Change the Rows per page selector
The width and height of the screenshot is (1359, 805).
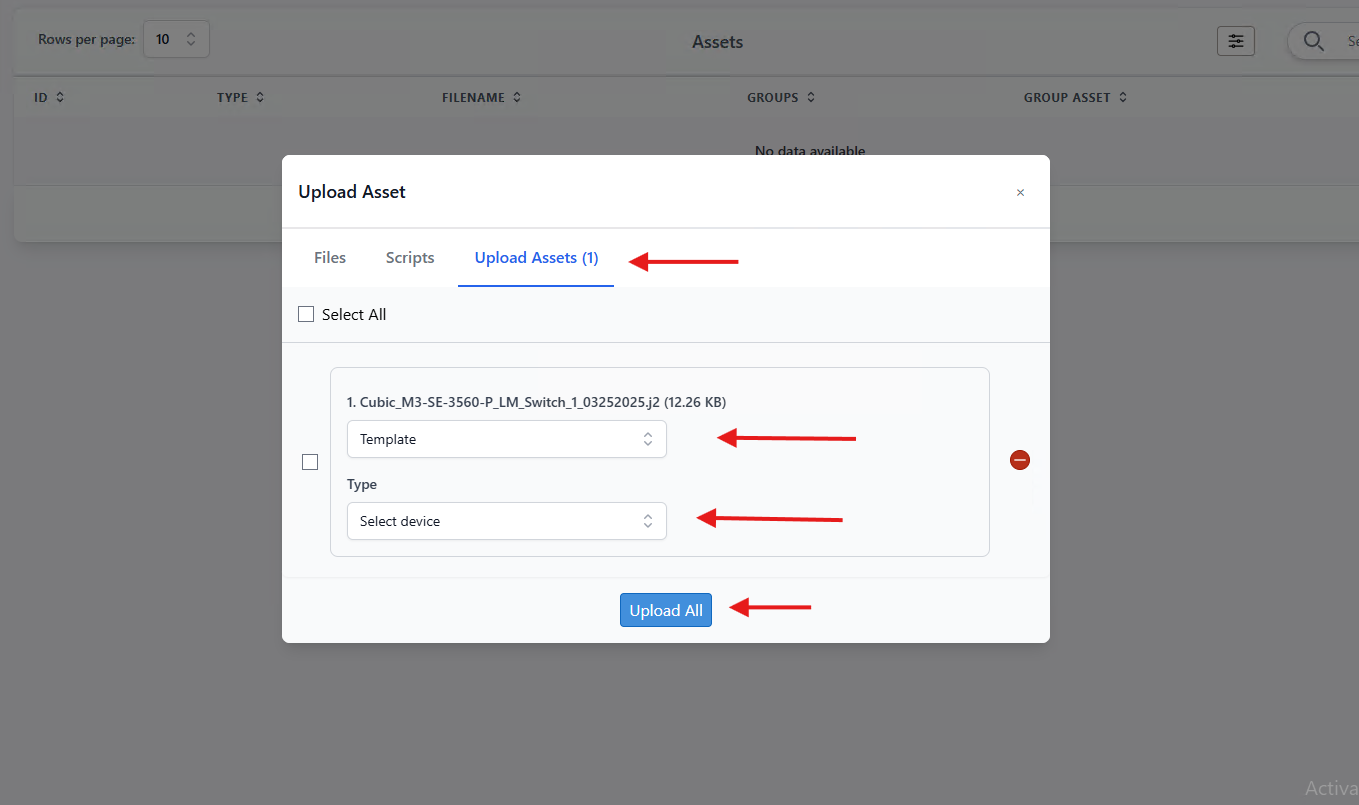(176, 39)
